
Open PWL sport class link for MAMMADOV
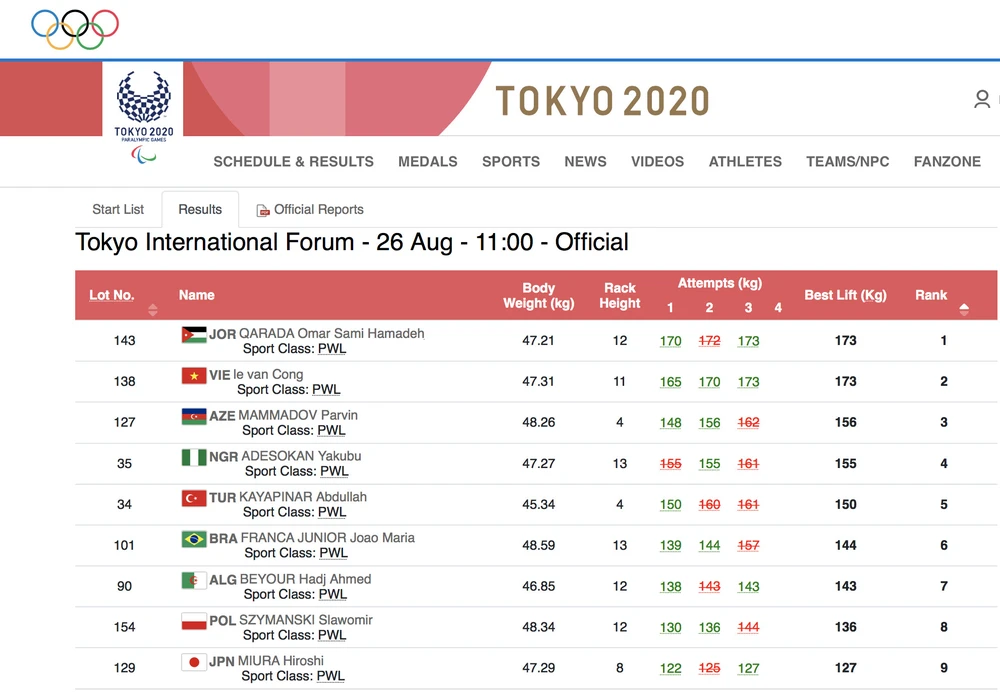(x=331, y=431)
